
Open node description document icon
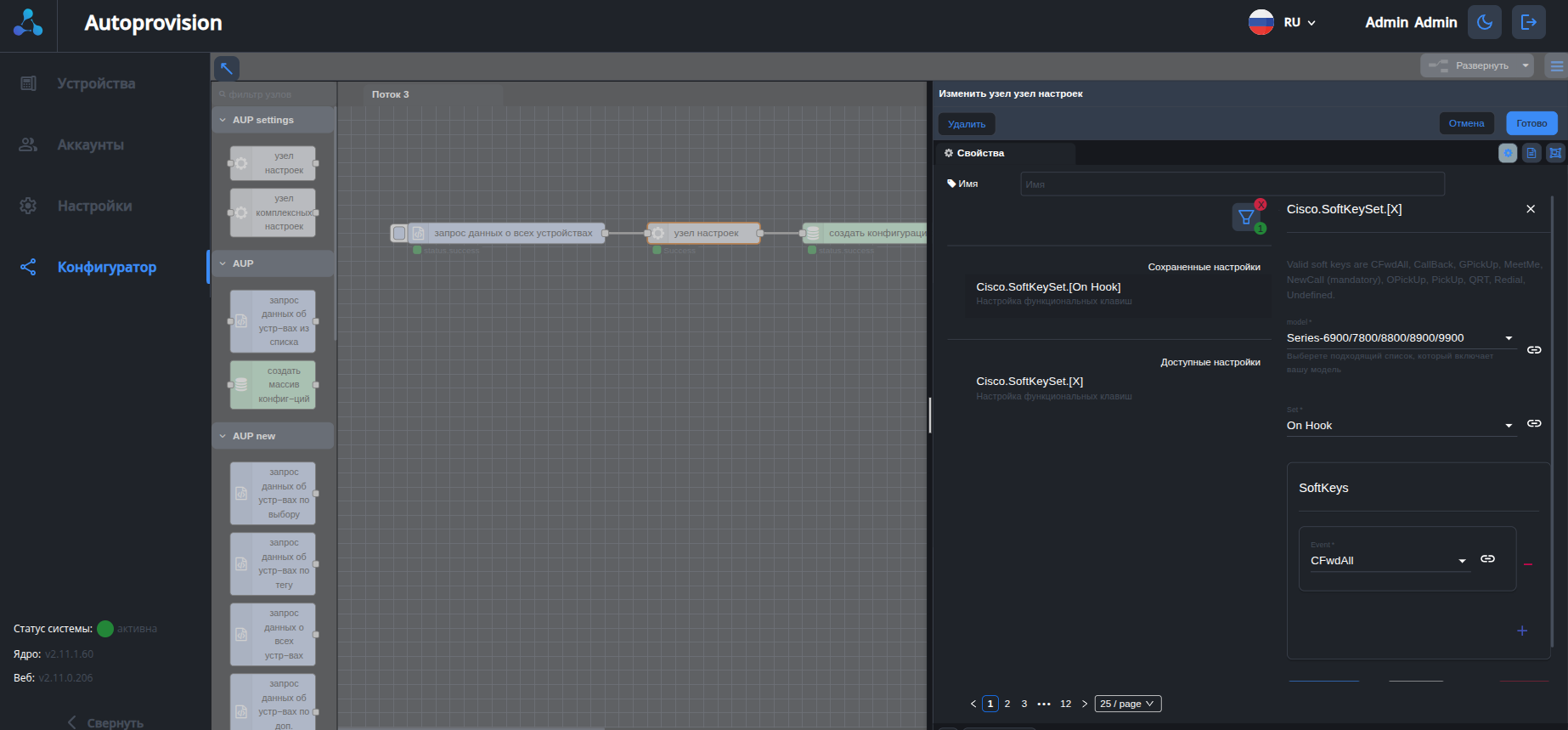point(1531,153)
